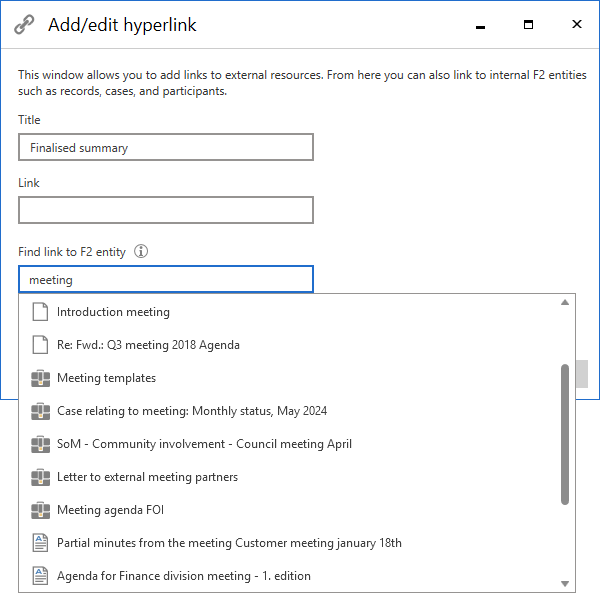Screen dimensions: 600x593
Task: Click the Title field containing Finalised summary
Action: [x=166, y=147]
